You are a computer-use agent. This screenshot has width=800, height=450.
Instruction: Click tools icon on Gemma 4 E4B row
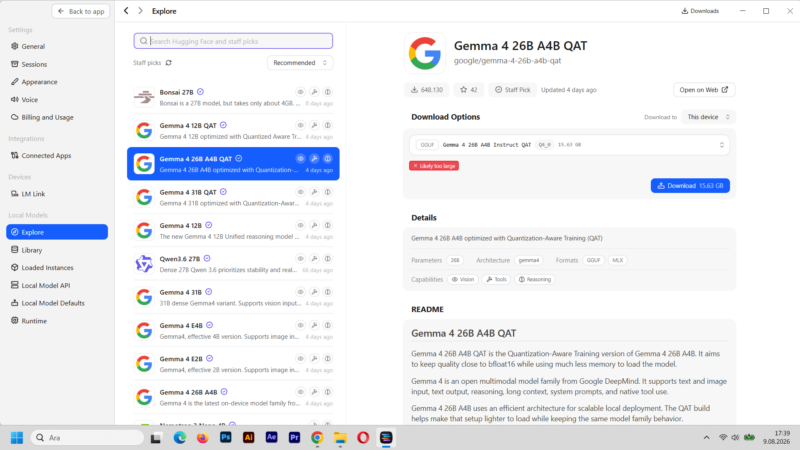tap(314, 325)
